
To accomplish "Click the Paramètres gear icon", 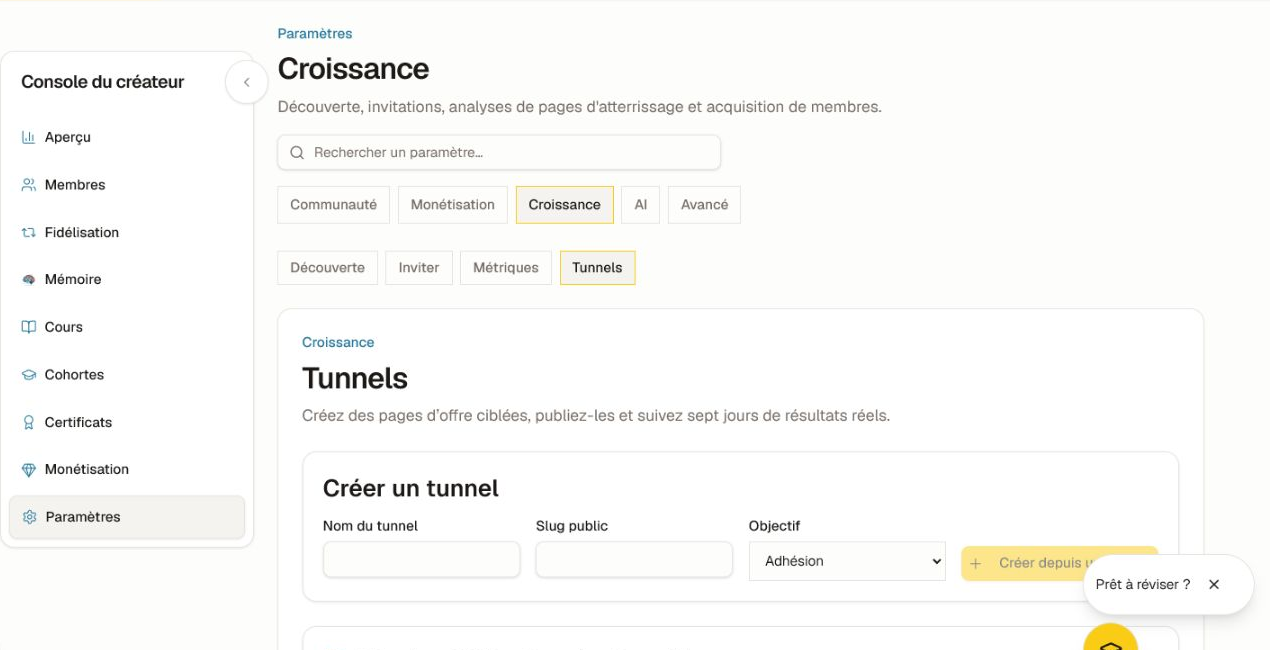I will pyautogui.click(x=29, y=517).
